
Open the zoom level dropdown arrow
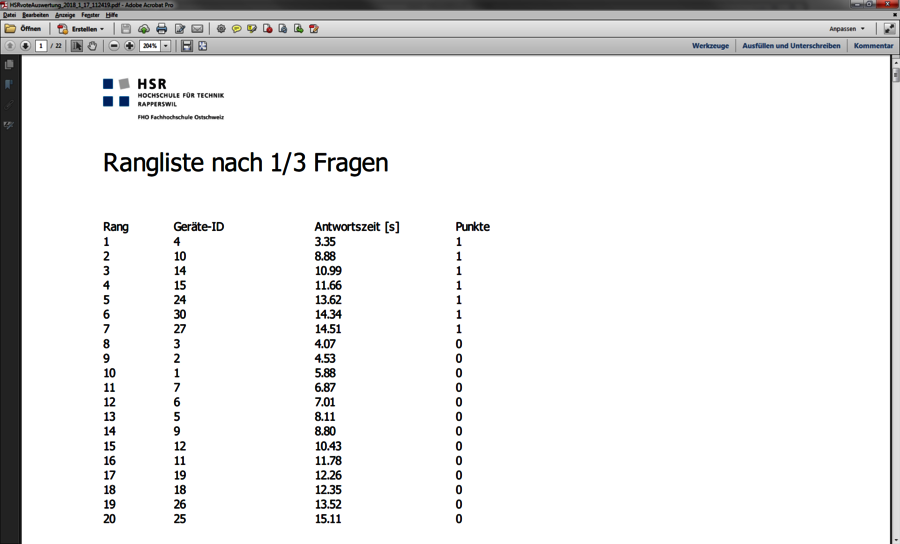click(x=166, y=46)
